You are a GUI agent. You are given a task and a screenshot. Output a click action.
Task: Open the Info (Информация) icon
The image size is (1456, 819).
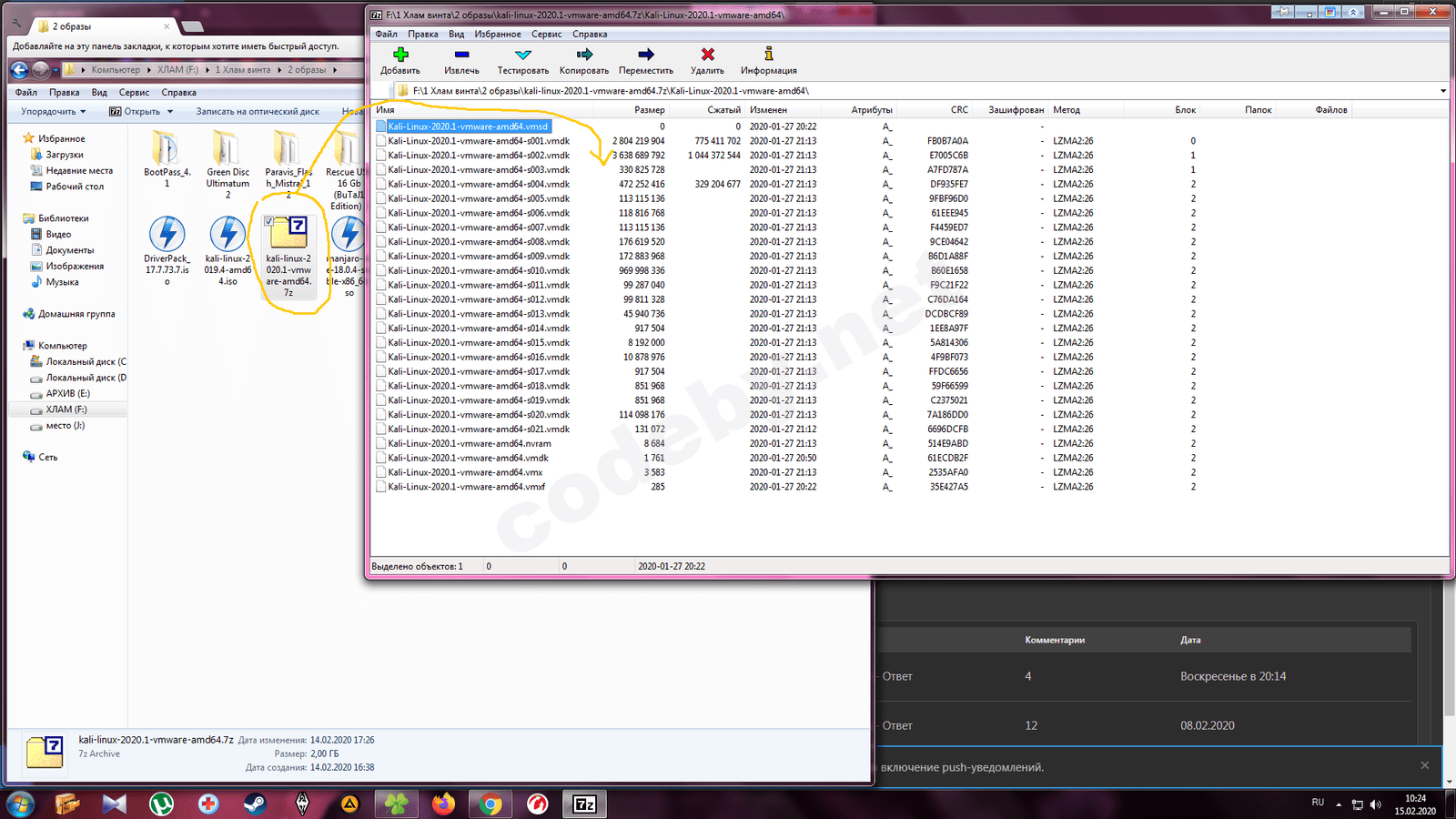tap(768, 55)
